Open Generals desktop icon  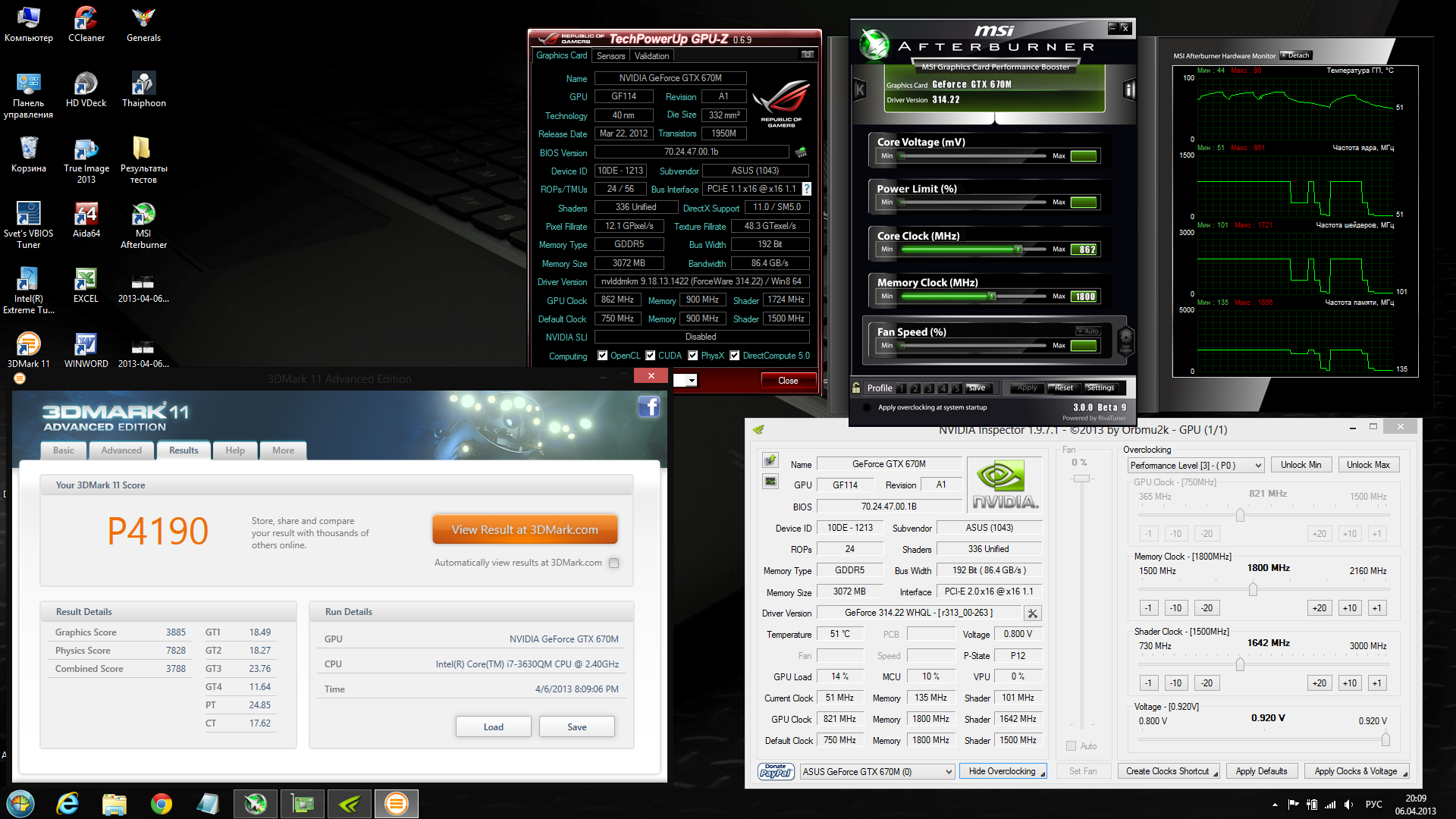click(143, 24)
